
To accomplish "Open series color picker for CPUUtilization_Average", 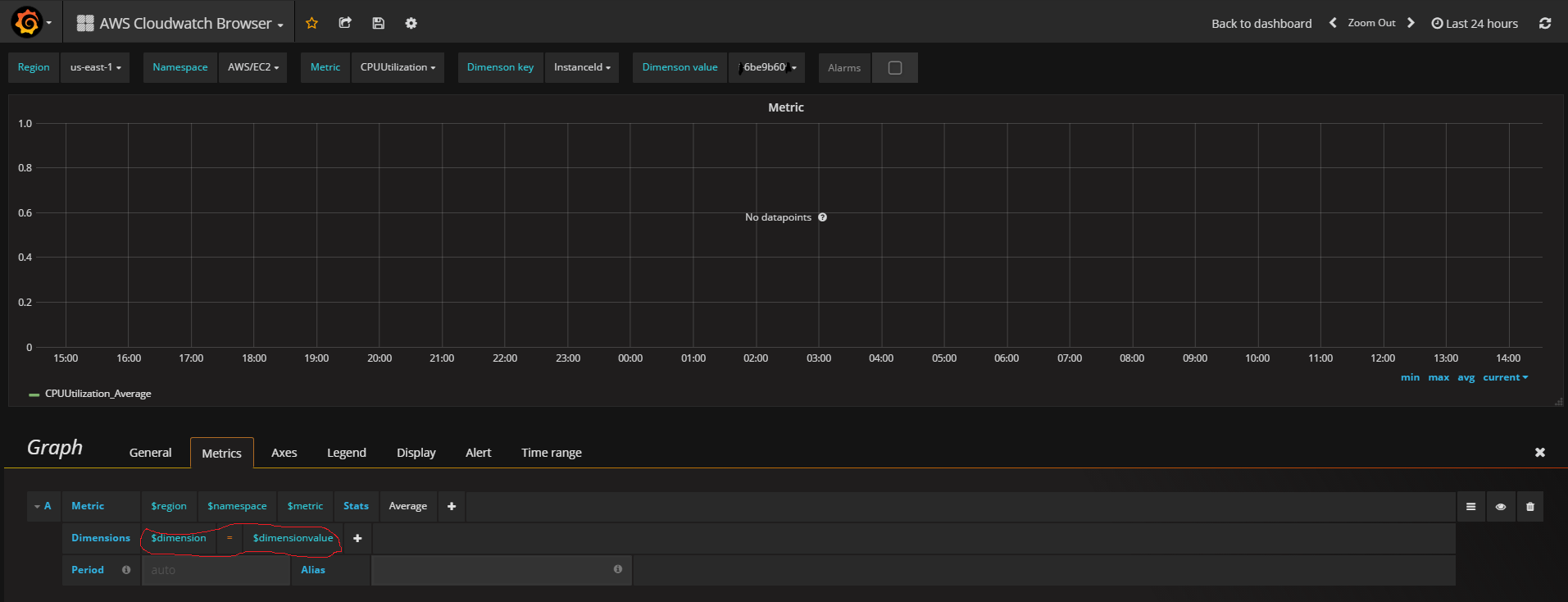I will point(34,394).
